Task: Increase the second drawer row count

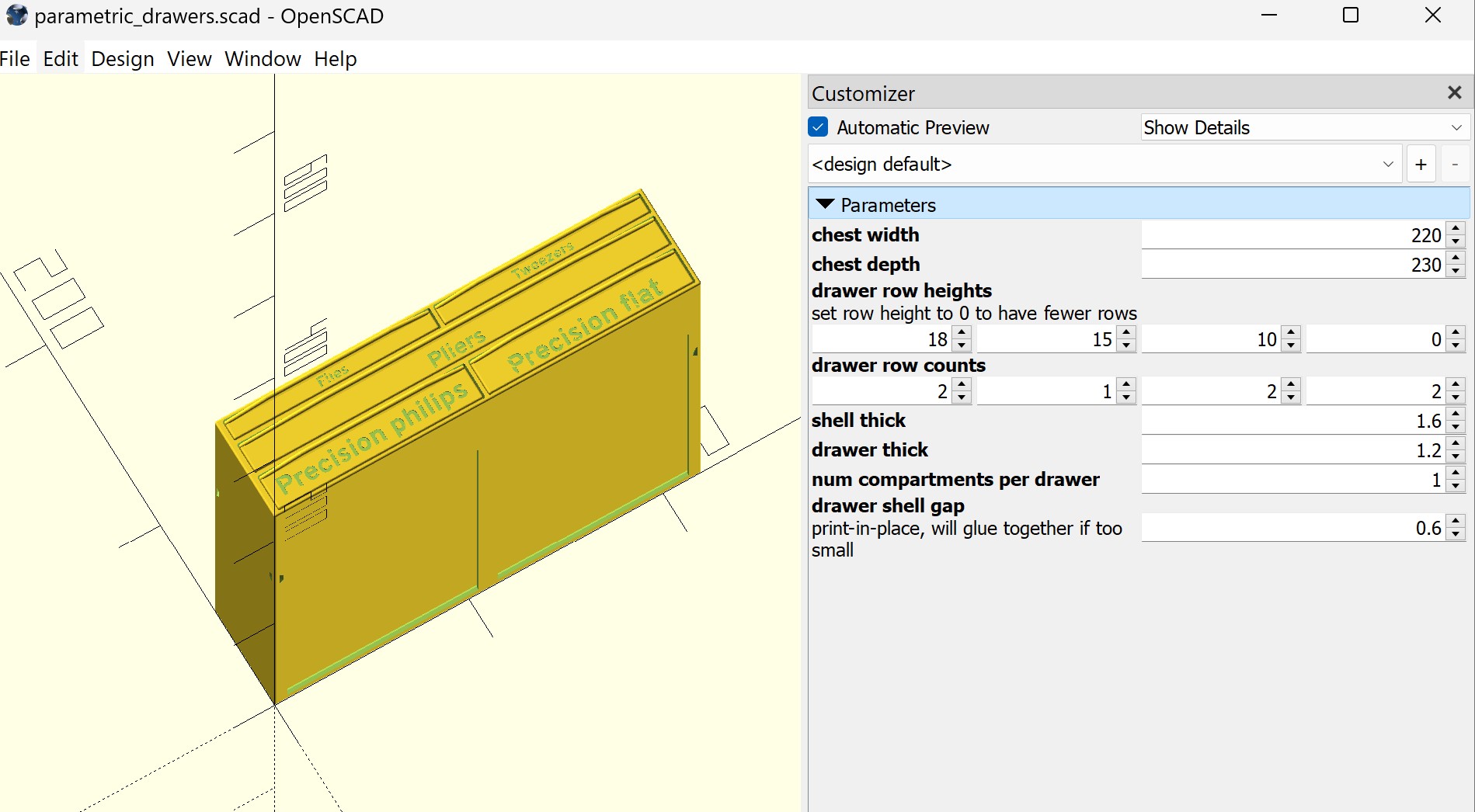Action: (x=1126, y=384)
